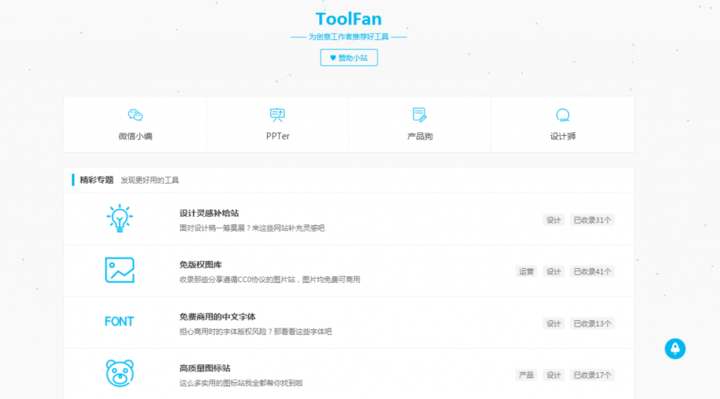Viewport: 720px width, 399px height.
Task: Click the ToolFan logo title
Action: (x=349, y=19)
